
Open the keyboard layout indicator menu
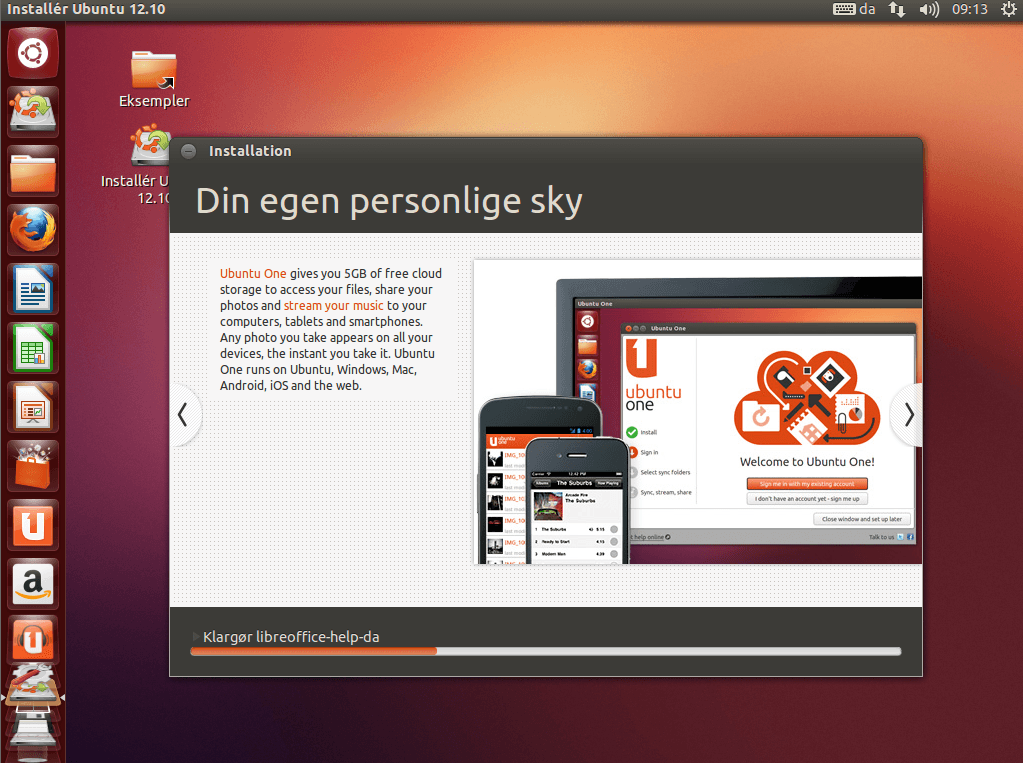pos(855,9)
